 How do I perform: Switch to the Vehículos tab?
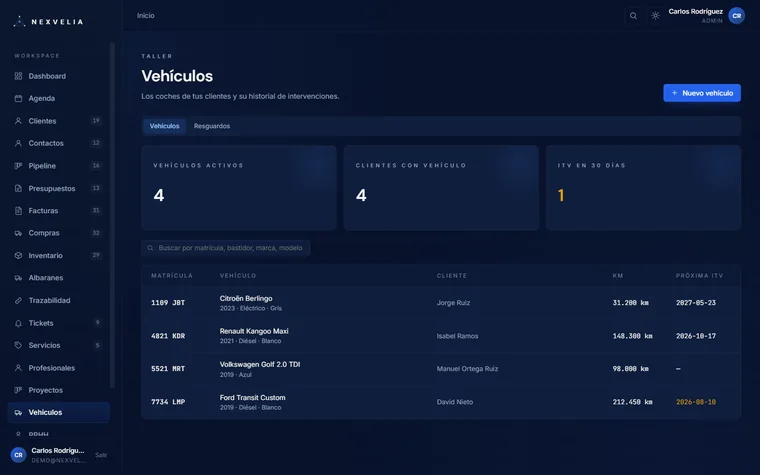click(164, 126)
